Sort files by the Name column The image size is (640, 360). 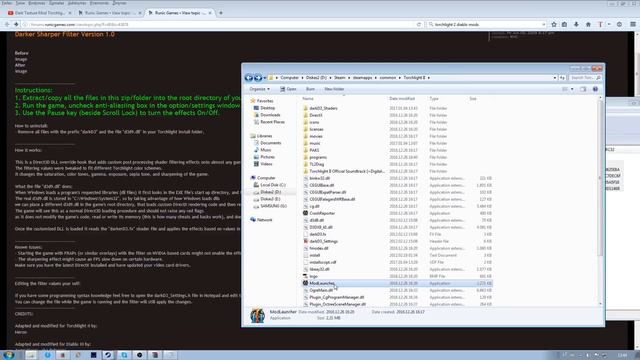[308, 99]
